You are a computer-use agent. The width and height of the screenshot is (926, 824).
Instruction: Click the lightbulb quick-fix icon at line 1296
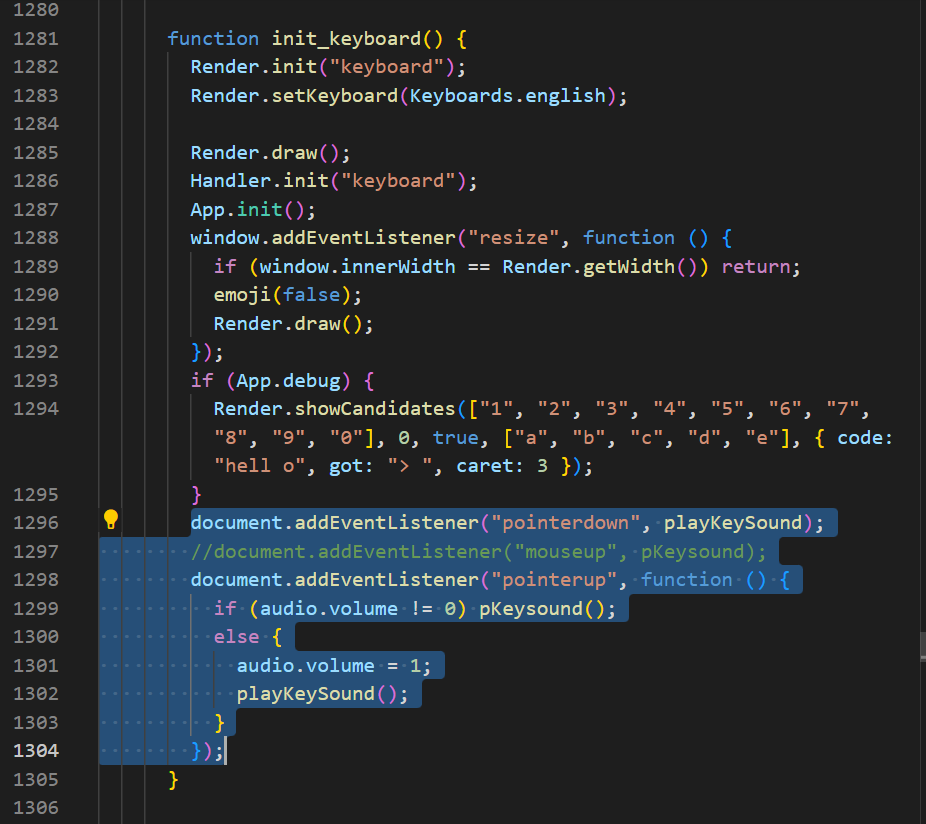click(x=110, y=520)
